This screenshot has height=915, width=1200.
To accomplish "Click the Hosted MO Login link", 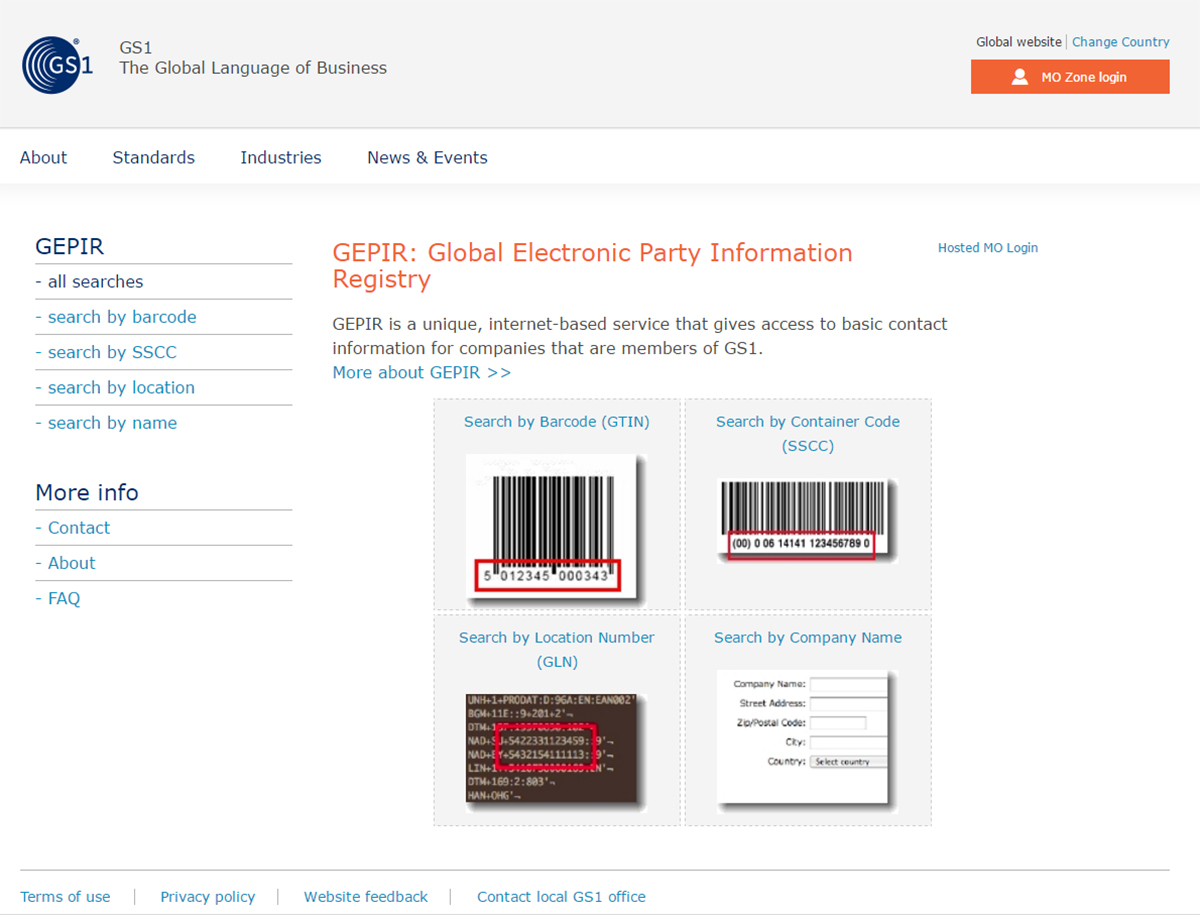I will [x=988, y=247].
